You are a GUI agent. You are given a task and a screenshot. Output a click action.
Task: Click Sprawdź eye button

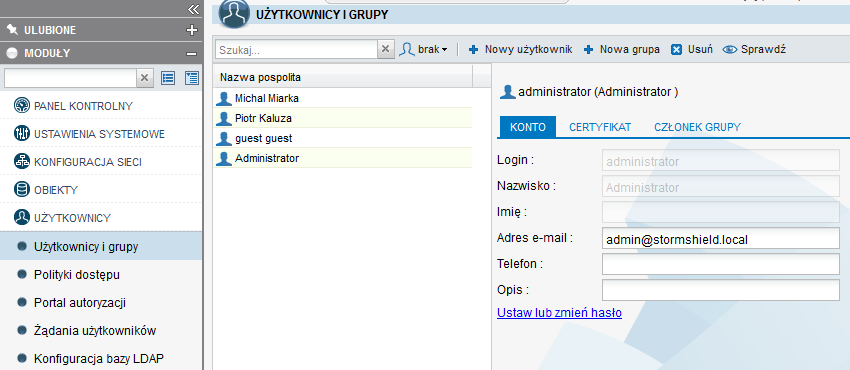tap(754, 49)
